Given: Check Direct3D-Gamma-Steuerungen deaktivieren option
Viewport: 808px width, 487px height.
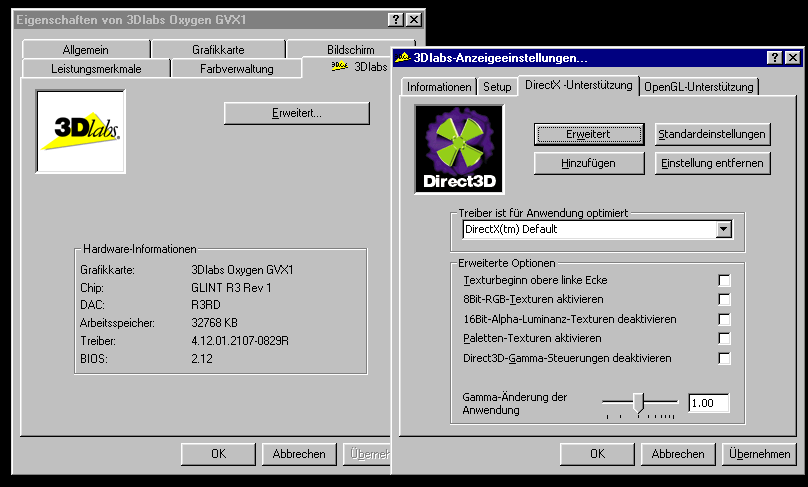Looking at the screenshot, I should point(724,358).
